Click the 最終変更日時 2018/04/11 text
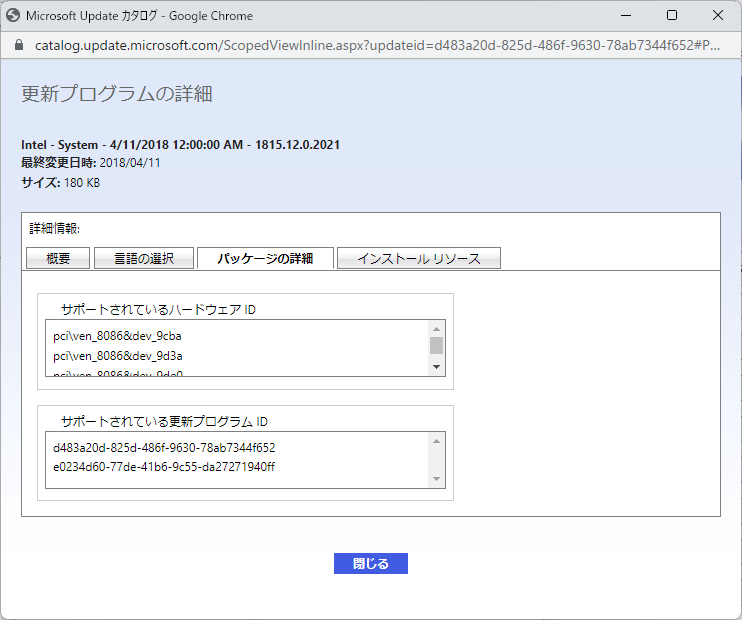The image size is (742, 620). (91, 163)
